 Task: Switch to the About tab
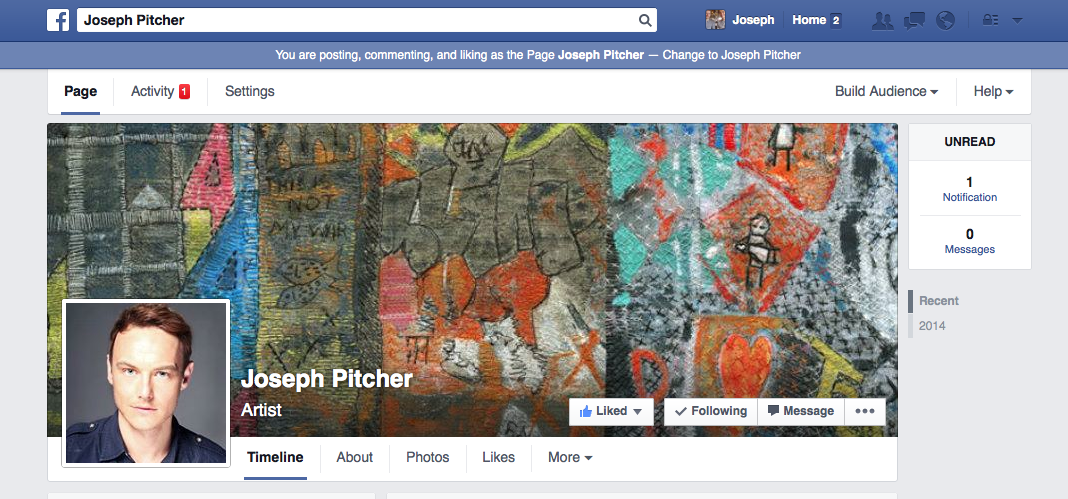pyautogui.click(x=355, y=457)
